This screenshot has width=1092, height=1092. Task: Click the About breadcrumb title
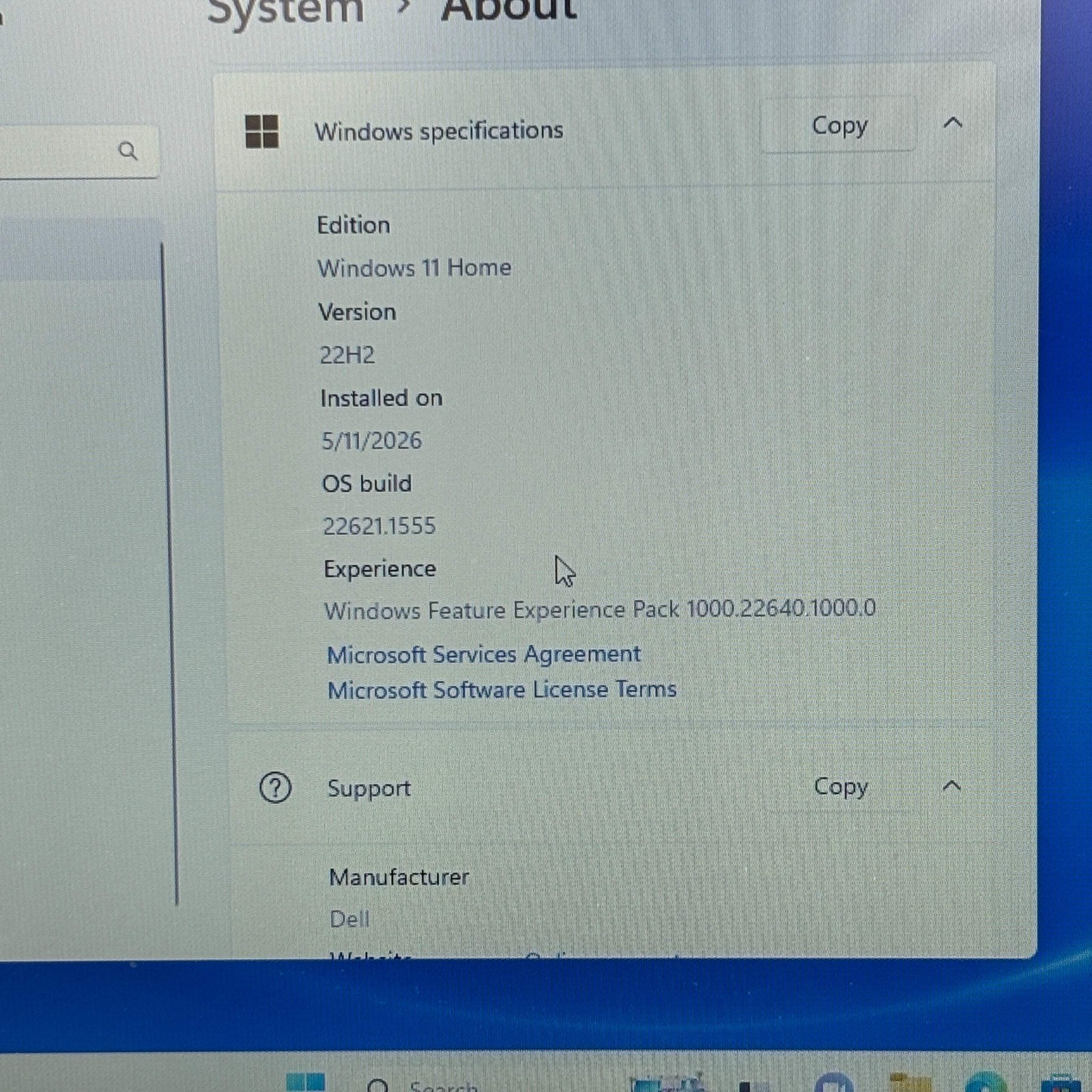pyautogui.click(x=509, y=11)
